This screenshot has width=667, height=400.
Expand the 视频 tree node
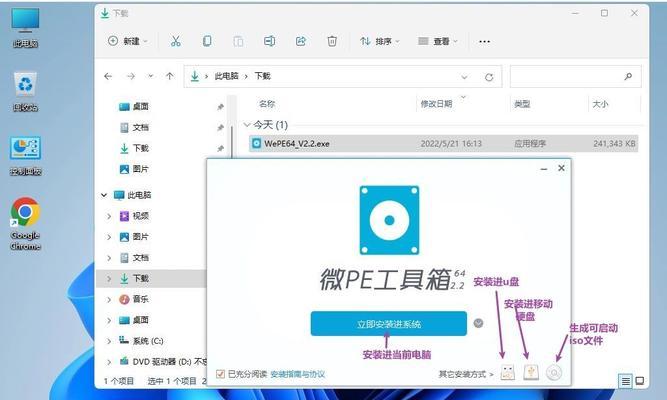coord(109,216)
